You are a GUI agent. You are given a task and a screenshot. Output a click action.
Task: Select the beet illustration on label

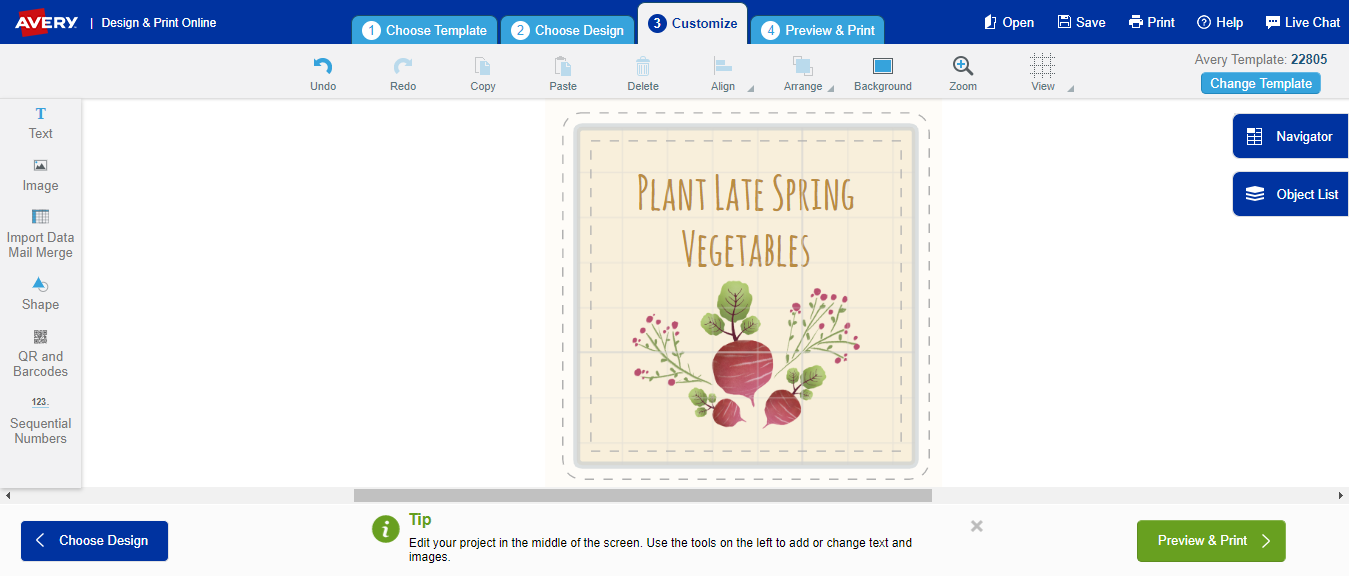coord(746,355)
